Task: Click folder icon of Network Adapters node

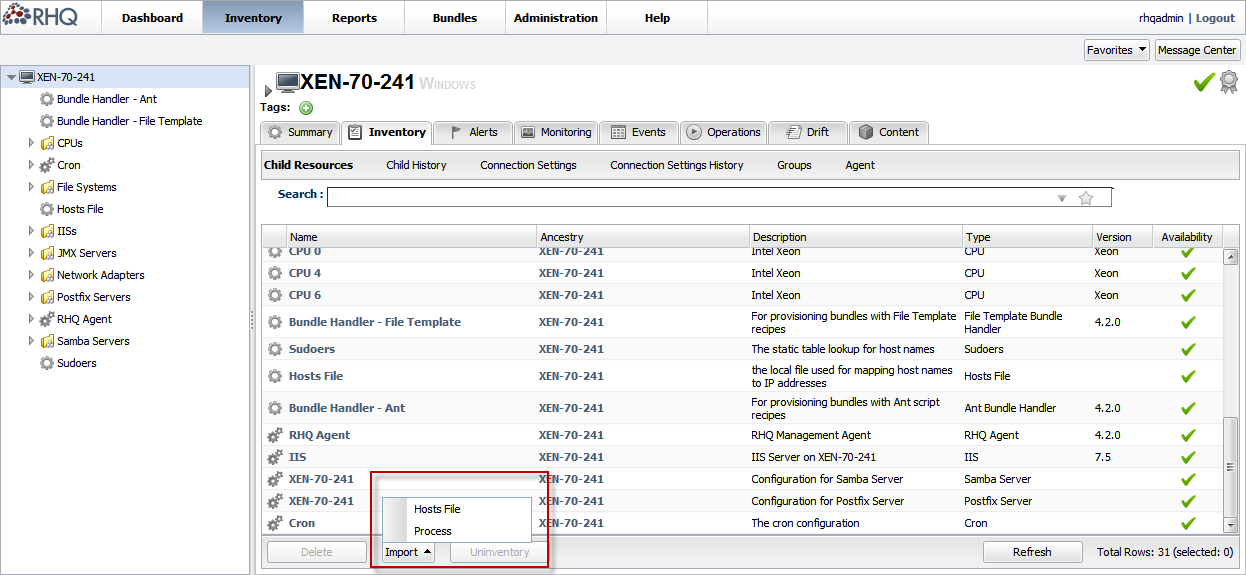Action: (46, 275)
